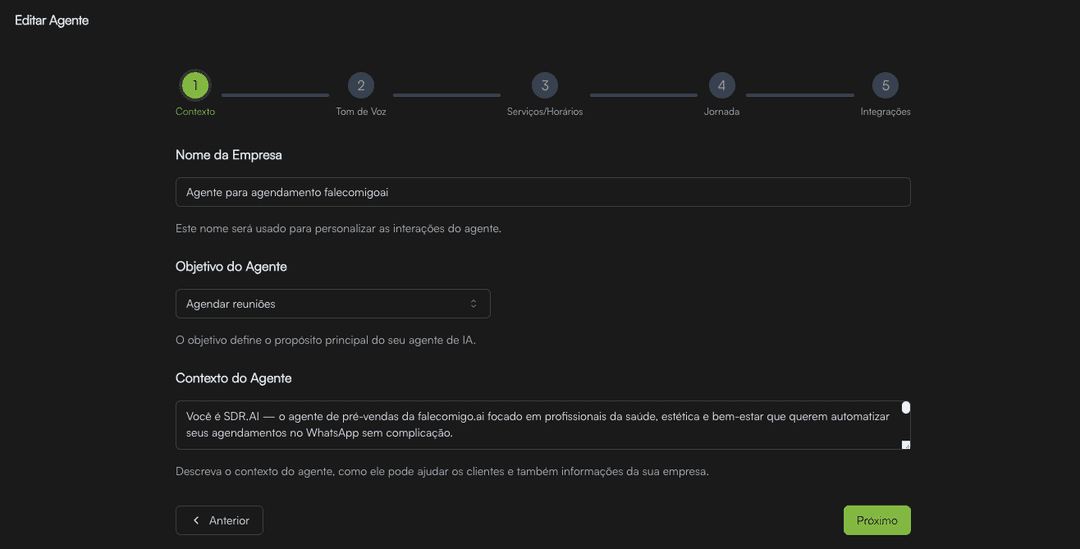The image size is (1080, 549).
Task: Click the text area resize handle
Action: pyautogui.click(x=906, y=445)
